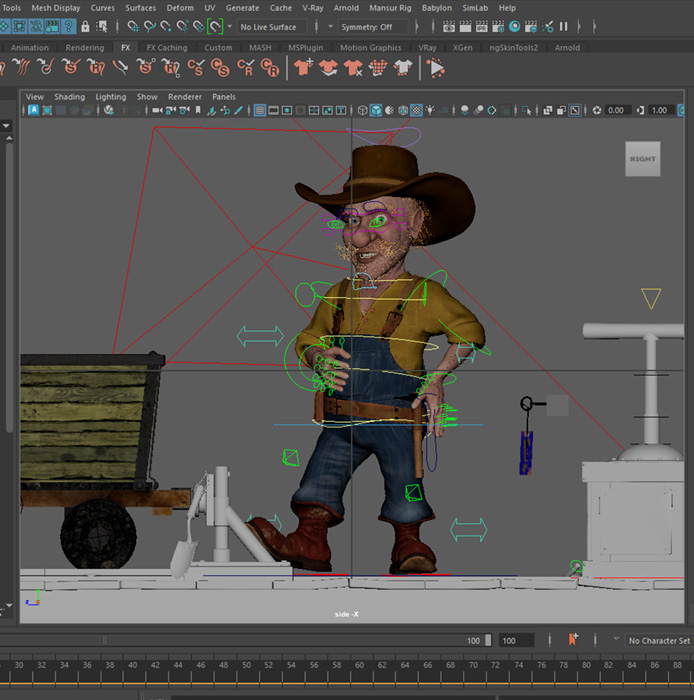
Task: Open the viewport Panels menu
Action: pos(224,97)
